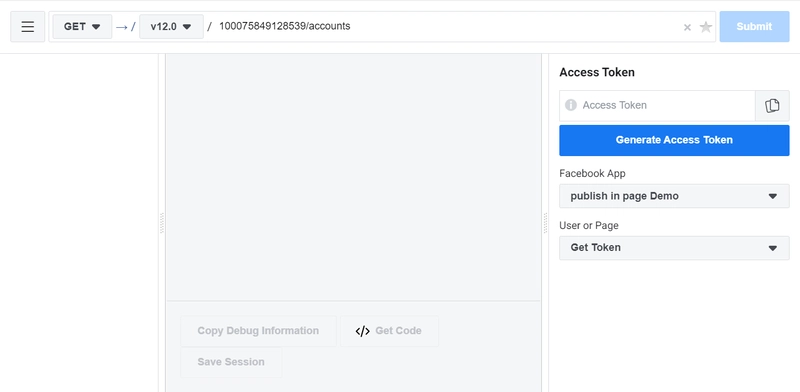
Task: Click the Submit button
Action: (754, 27)
